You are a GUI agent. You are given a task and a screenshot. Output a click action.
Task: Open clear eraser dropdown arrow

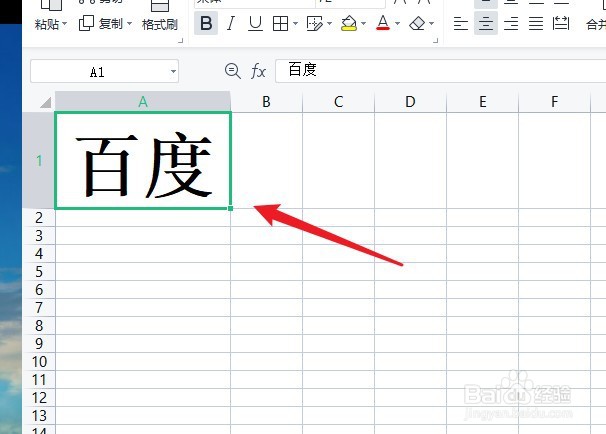[432, 24]
